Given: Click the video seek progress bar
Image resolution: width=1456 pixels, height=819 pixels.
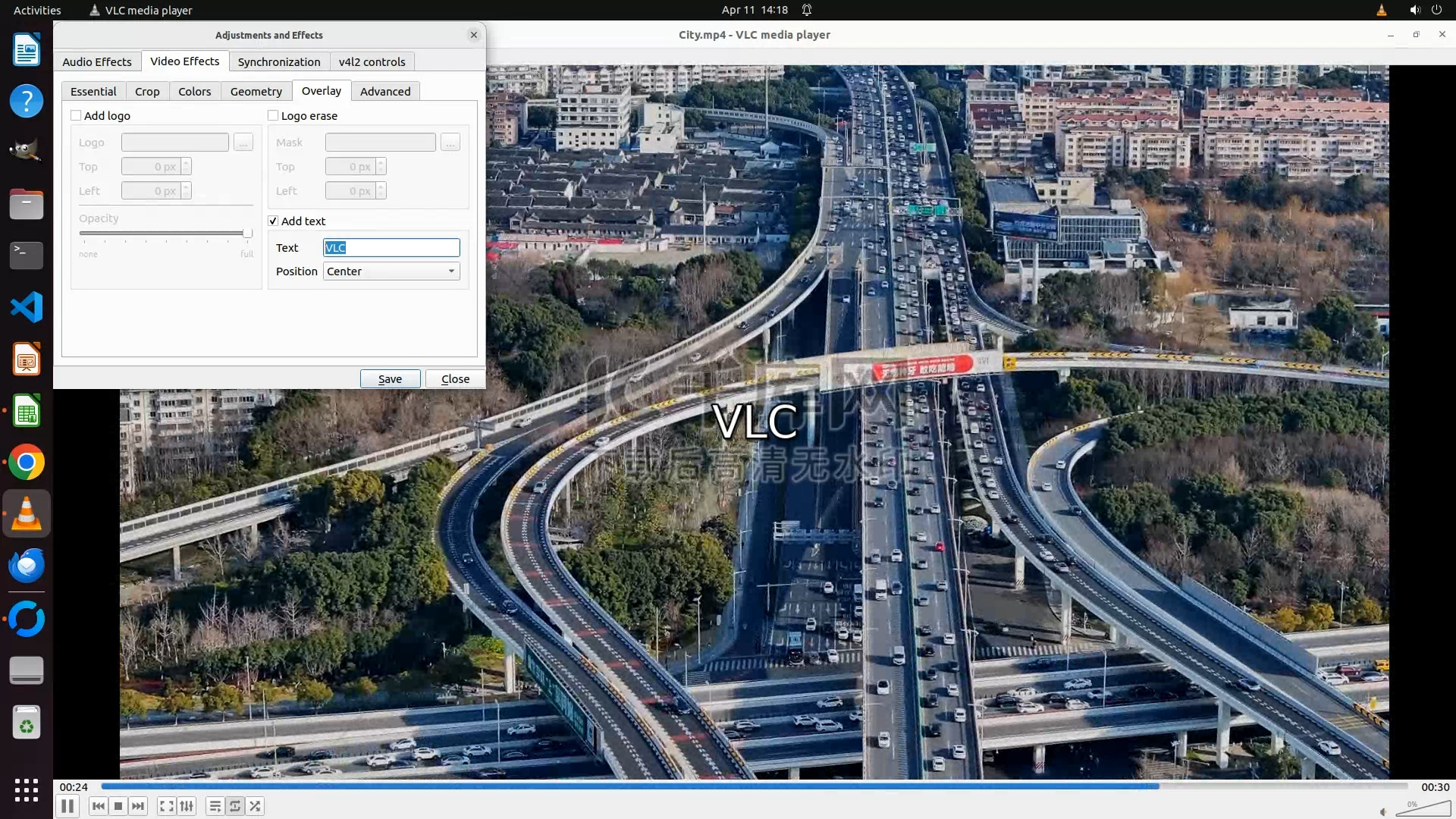Looking at the screenshot, I should (x=754, y=786).
